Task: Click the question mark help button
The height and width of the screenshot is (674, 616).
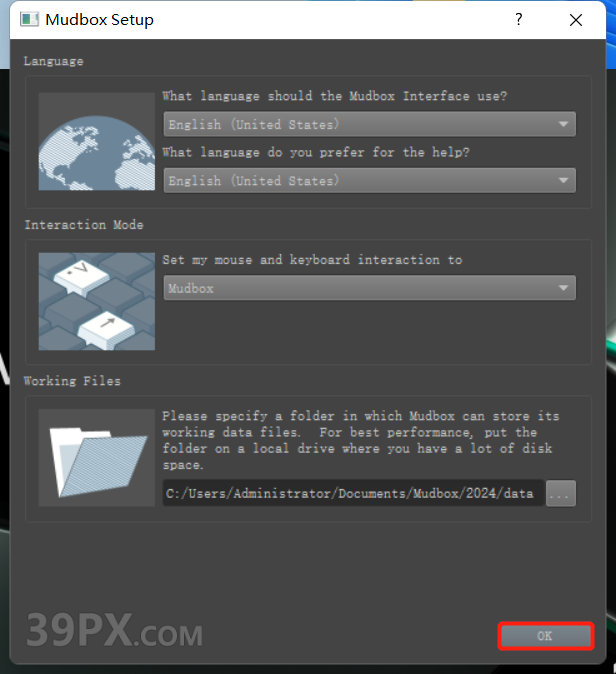Action: (x=518, y=20)
